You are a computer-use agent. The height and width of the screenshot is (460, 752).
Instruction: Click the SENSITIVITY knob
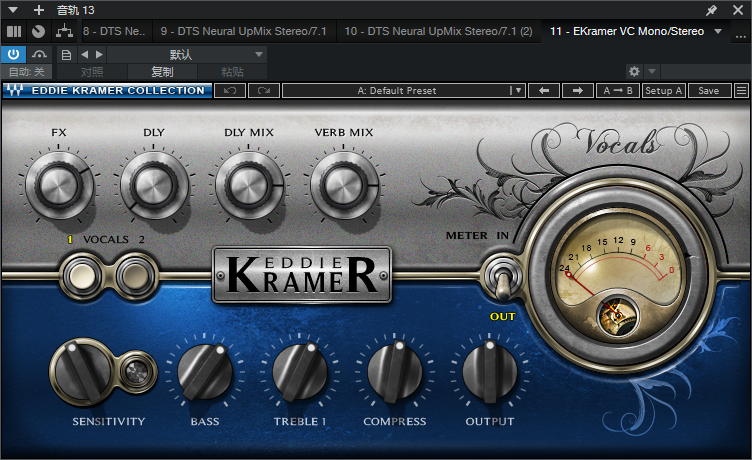click(81, 372)
